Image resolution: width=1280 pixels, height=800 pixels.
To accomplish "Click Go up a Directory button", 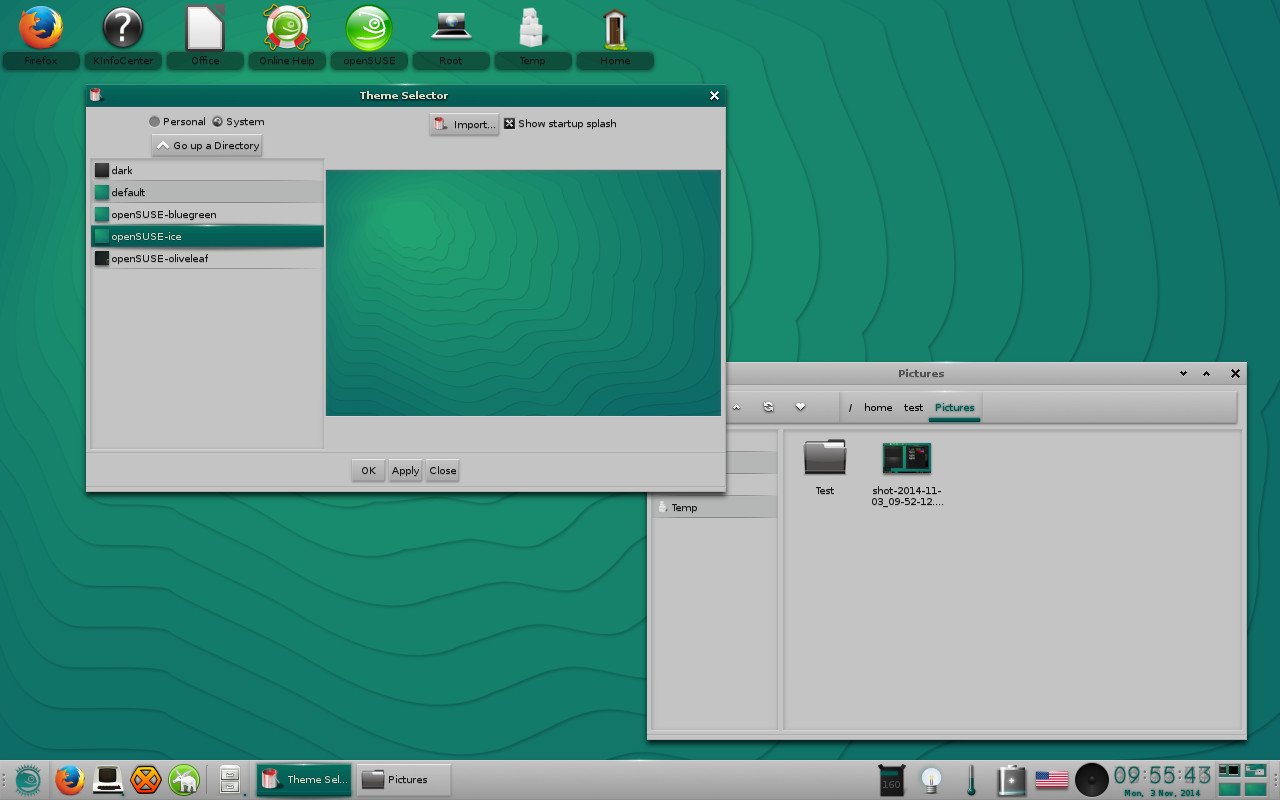I will (x=207, y=146).
